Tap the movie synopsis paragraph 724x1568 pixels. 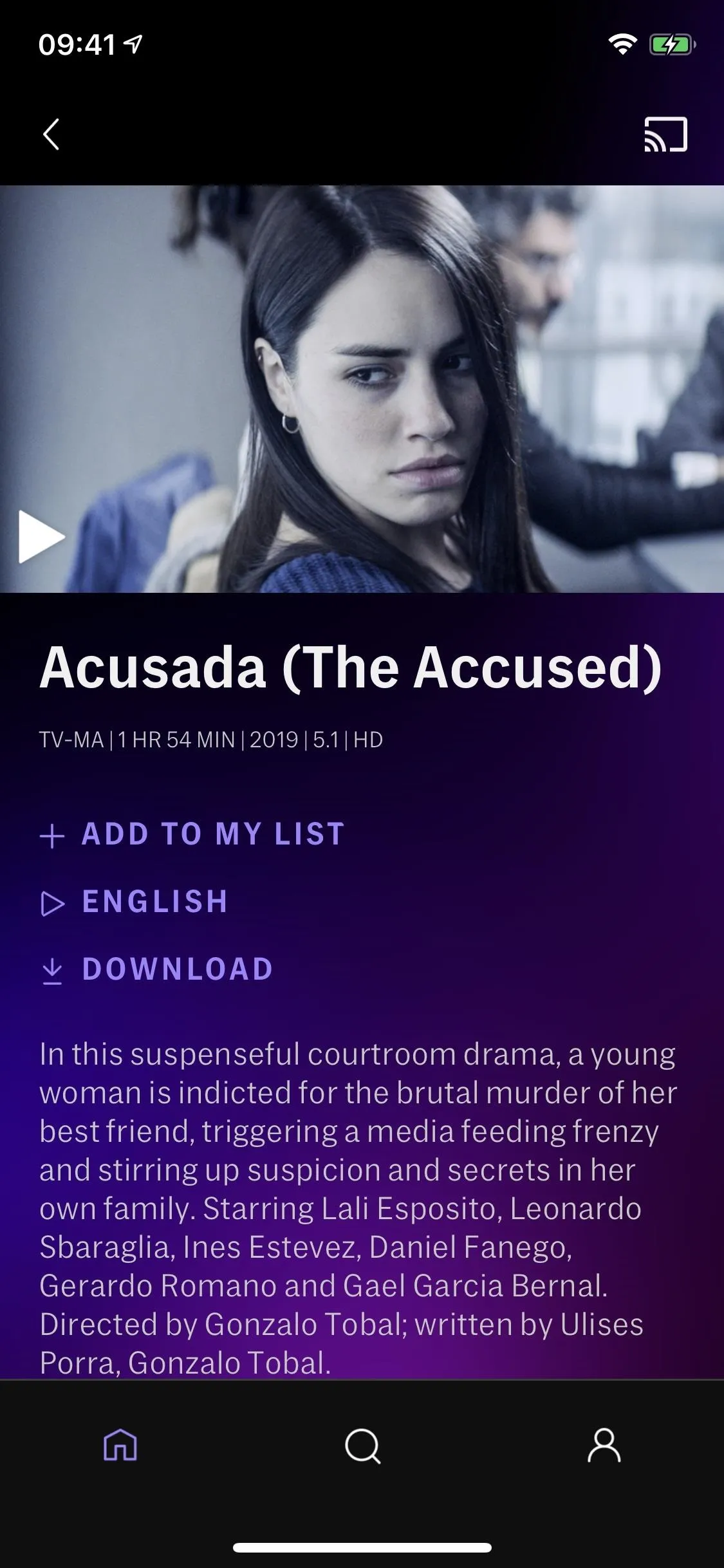click(x=358, y=1209)
